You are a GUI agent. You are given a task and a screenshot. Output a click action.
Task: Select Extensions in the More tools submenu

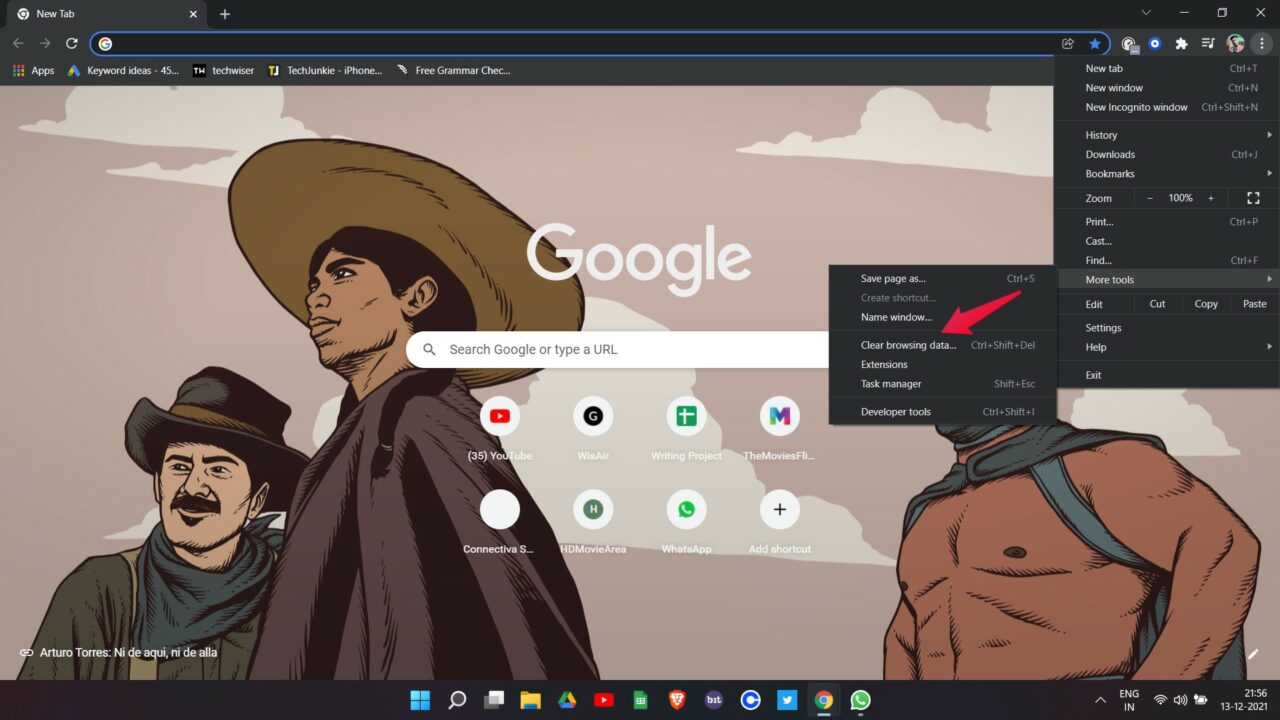(x=942, y=365)
